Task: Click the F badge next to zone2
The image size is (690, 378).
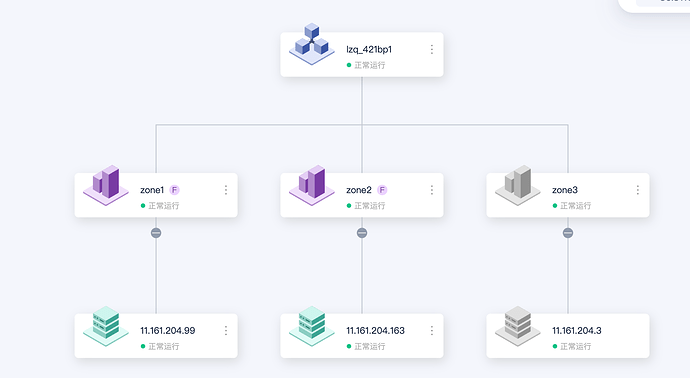Action: 382,190
